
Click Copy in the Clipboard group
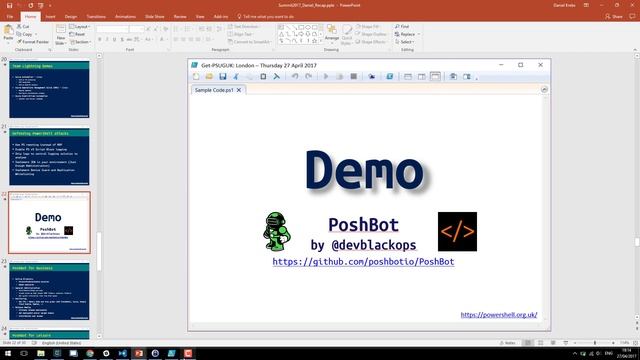pyautogui.click(x=24, y=34)
